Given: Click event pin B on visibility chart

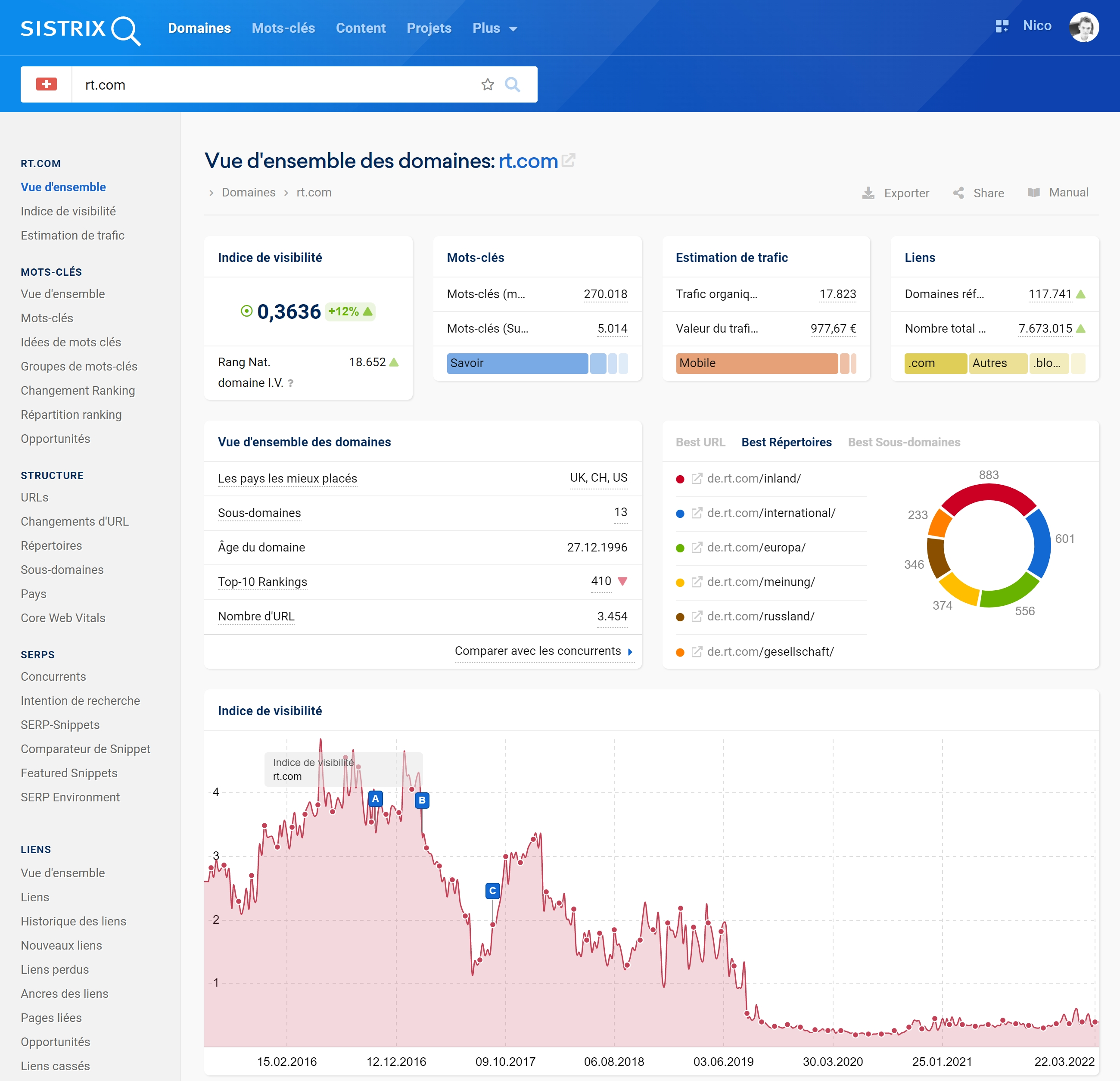Looking at the screenshot, I should 422,801.
